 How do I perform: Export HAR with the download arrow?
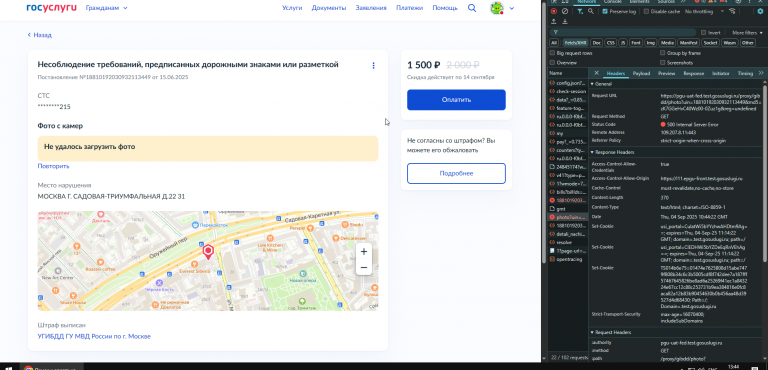[565, 22]
